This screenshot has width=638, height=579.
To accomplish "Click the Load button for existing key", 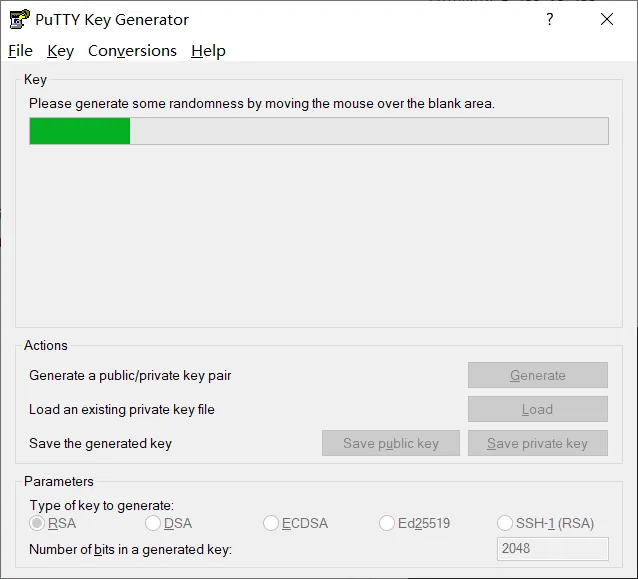I will click(537, 409).
